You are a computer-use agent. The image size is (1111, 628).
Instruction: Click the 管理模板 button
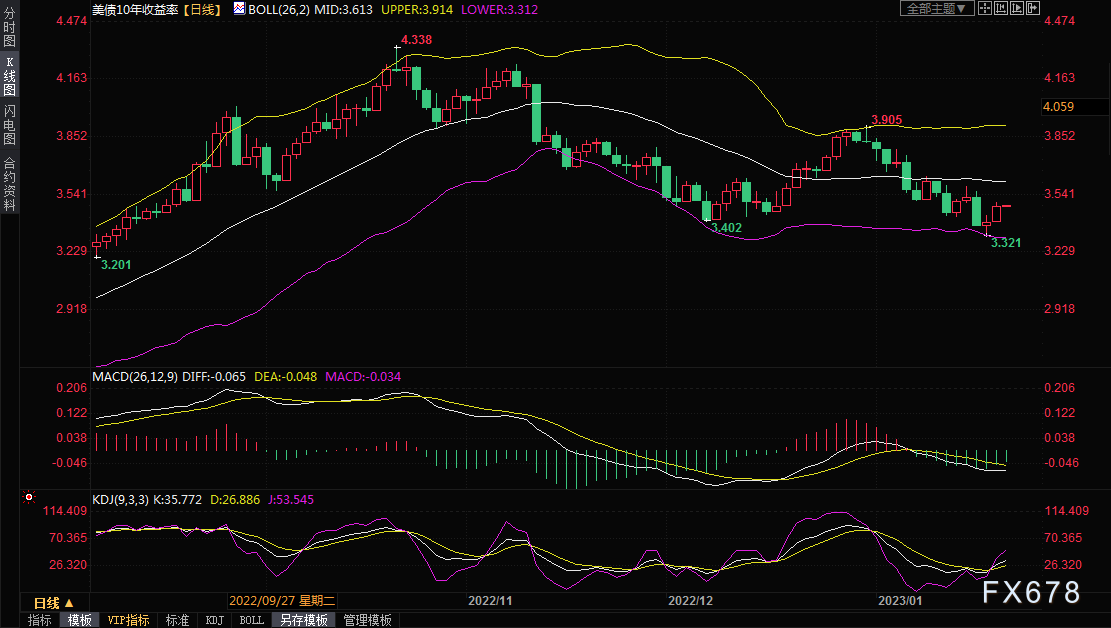tap(367, 620)
